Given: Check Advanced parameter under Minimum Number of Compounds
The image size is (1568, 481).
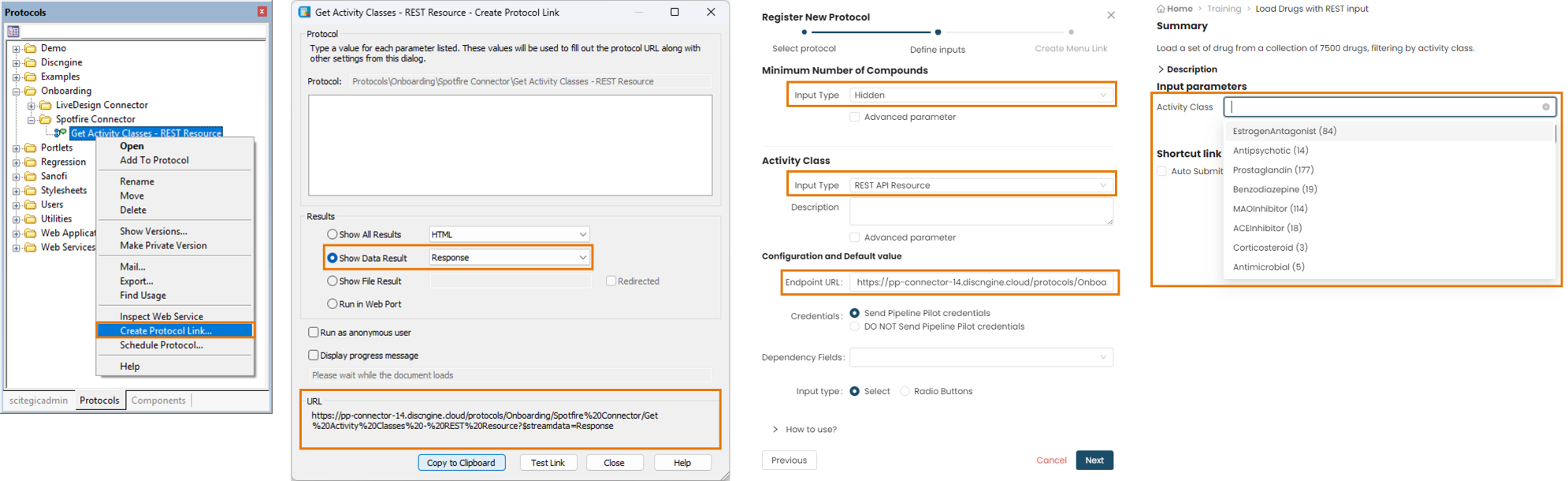Looking at the screenshot, I should [x=854, y=117].
